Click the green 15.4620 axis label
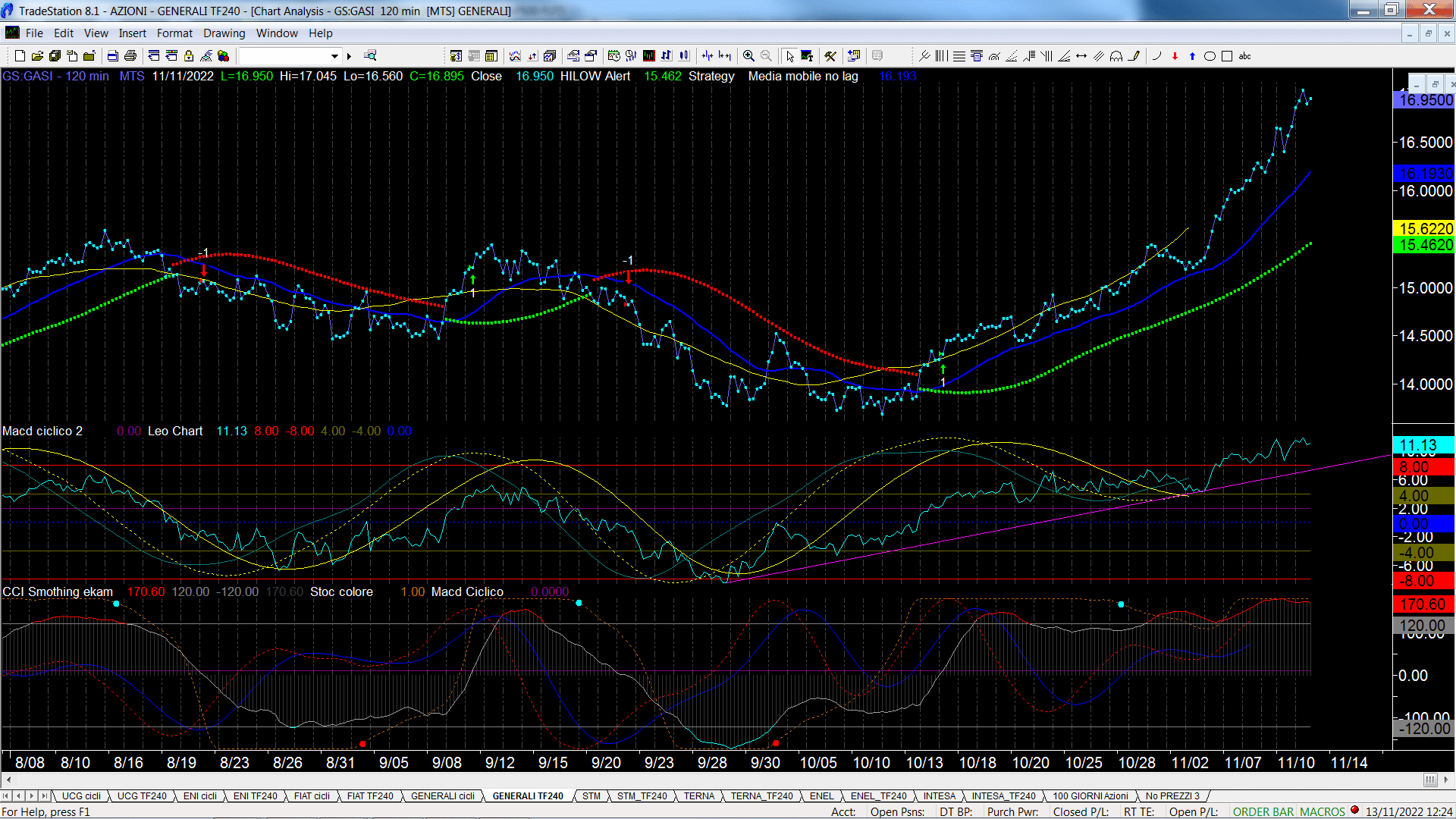 (1424, 245)
